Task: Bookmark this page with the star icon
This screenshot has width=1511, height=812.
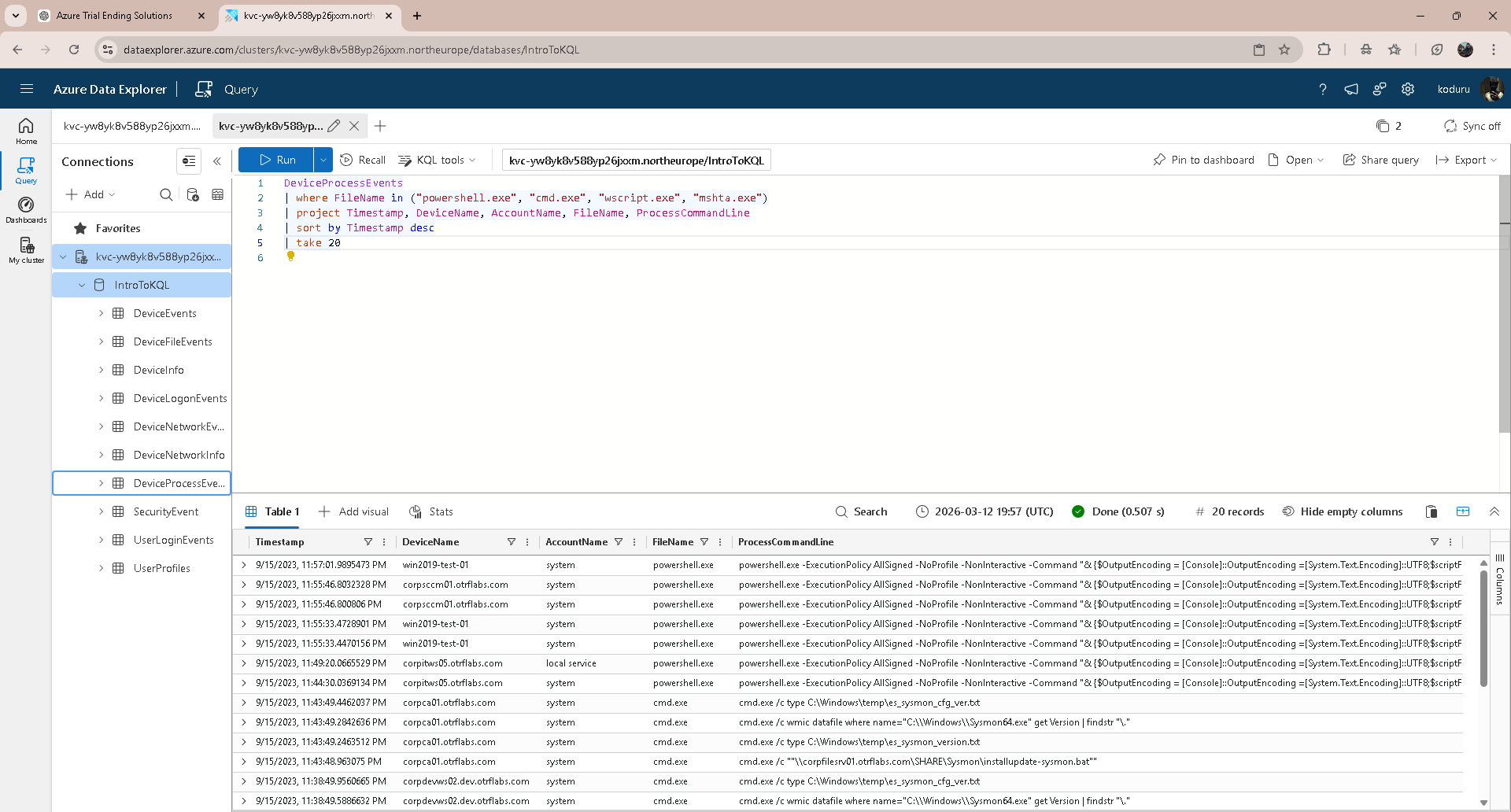Action: [1284, 50]
